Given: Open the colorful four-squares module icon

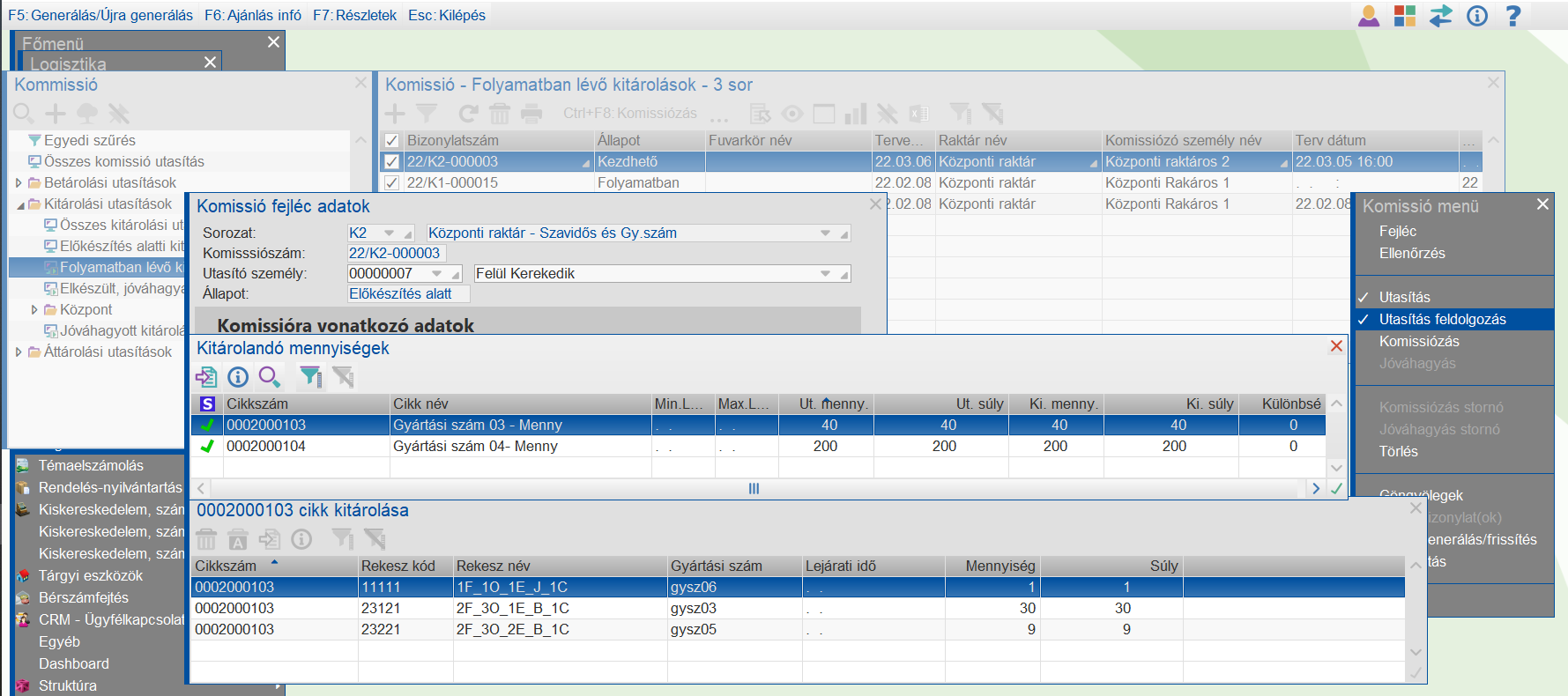Looking at the screenshot, I should [1405, 16].
